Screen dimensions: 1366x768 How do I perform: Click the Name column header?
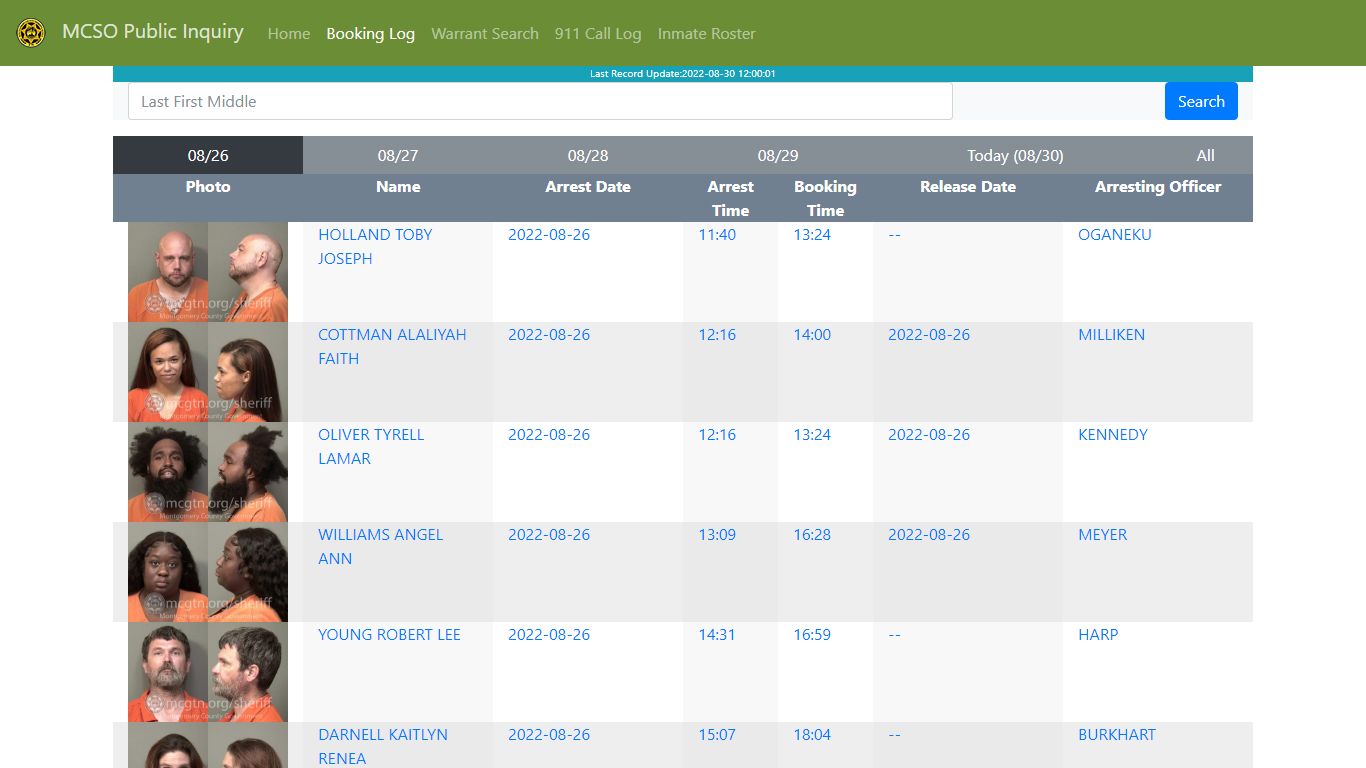click(398, 186)
